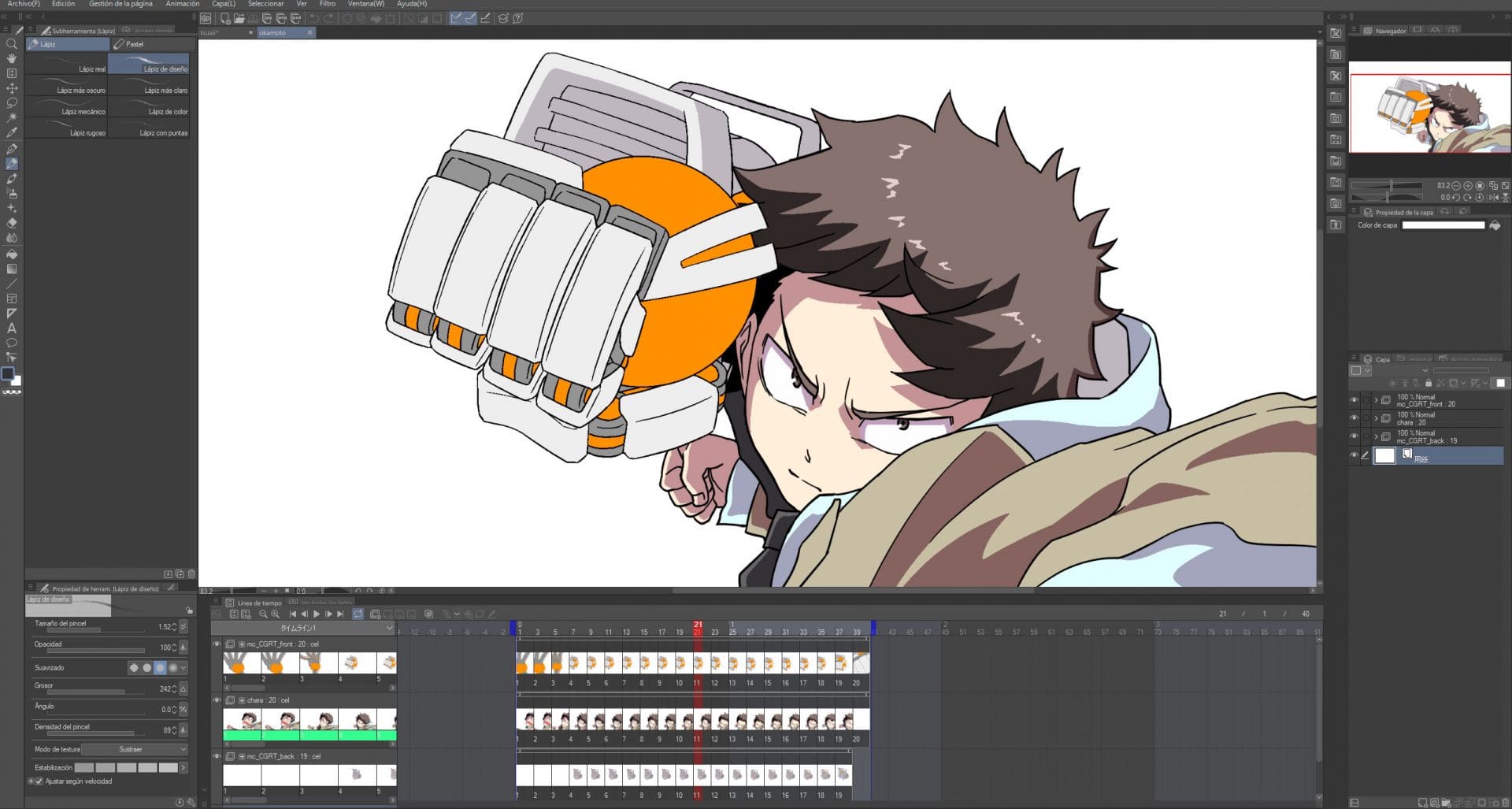Hide the 用紙 paper layer
Image resolution: width=1512 pixels, height=809 pixels.
[1354, 455]
